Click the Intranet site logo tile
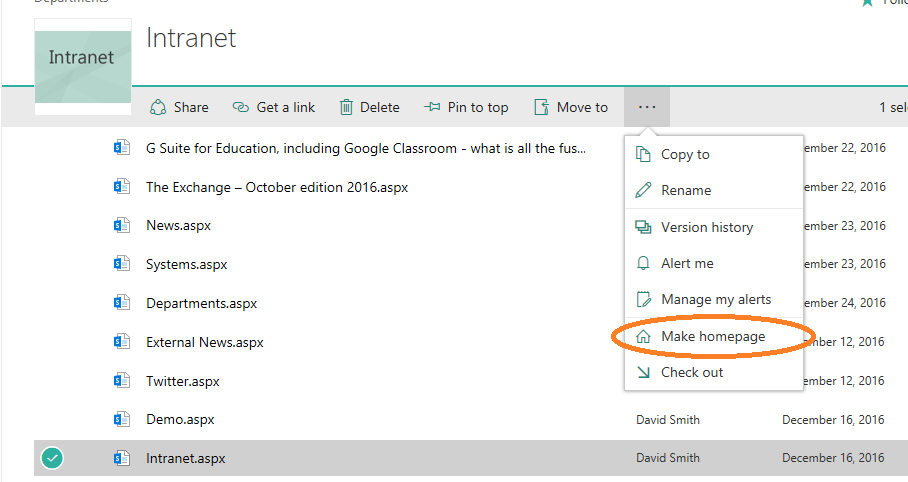 point(83,67)
